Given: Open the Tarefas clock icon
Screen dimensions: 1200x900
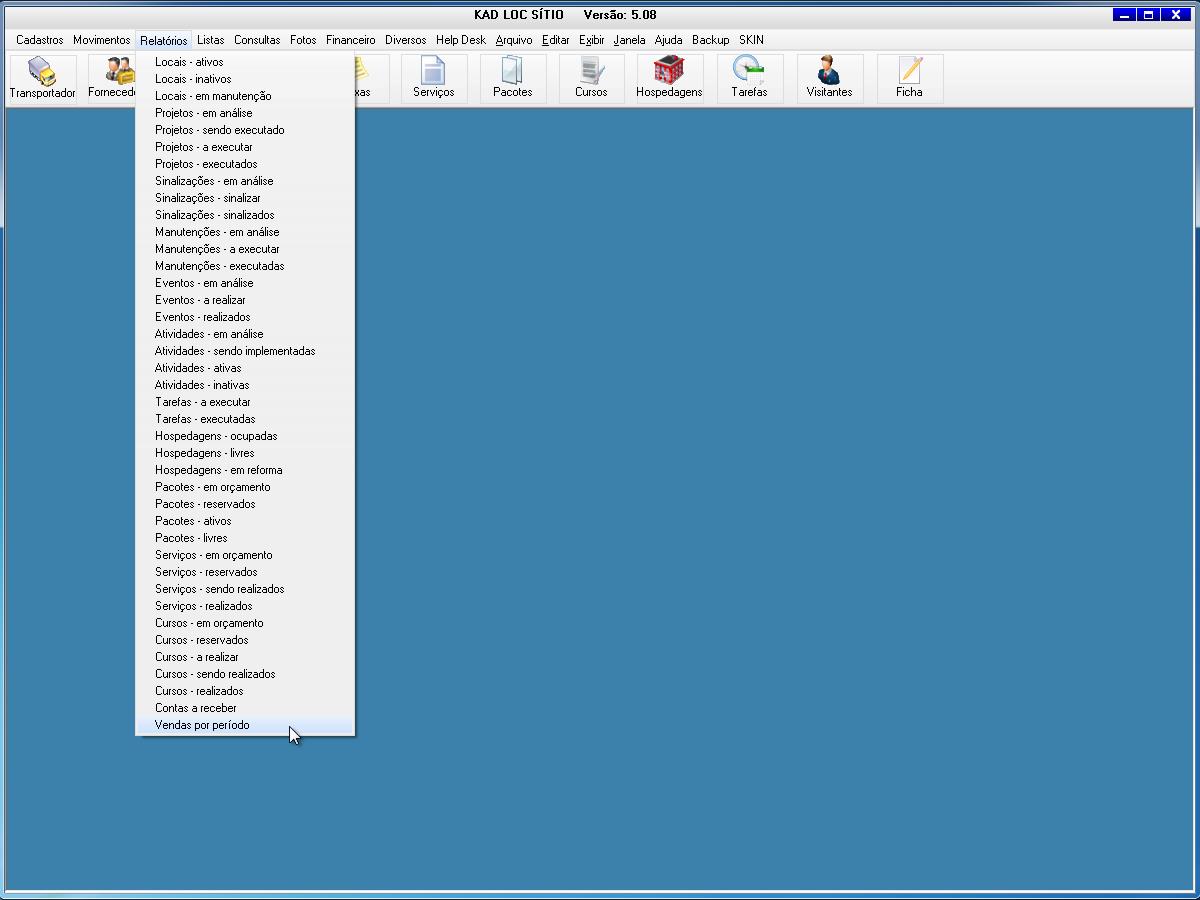Looking at the screenshot, I should click(x=749, y=78).
